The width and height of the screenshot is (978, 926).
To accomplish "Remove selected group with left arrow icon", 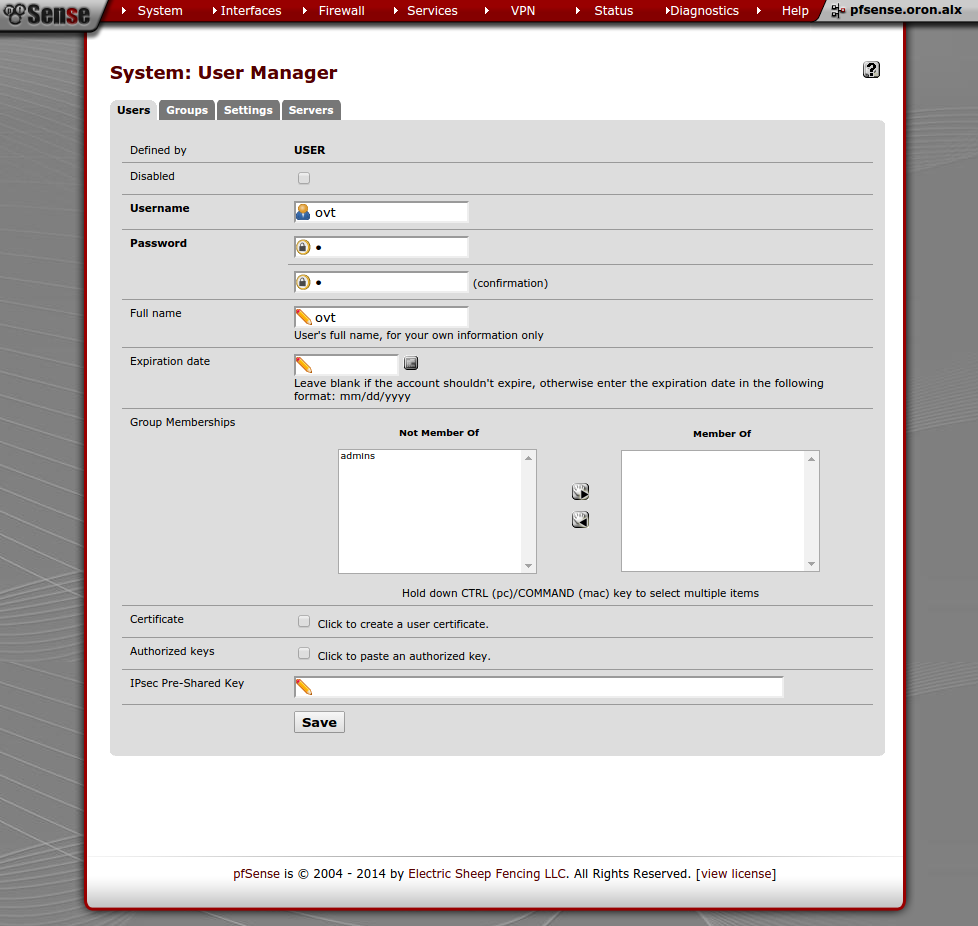I will point(580,519).
